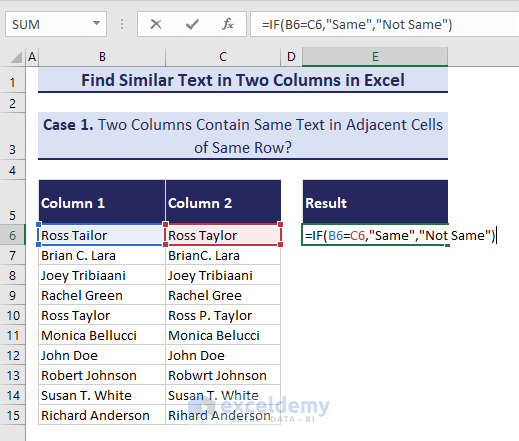Click the Select All corner triangle
Viewport: 519px width, 441px height.
(16, 57)
